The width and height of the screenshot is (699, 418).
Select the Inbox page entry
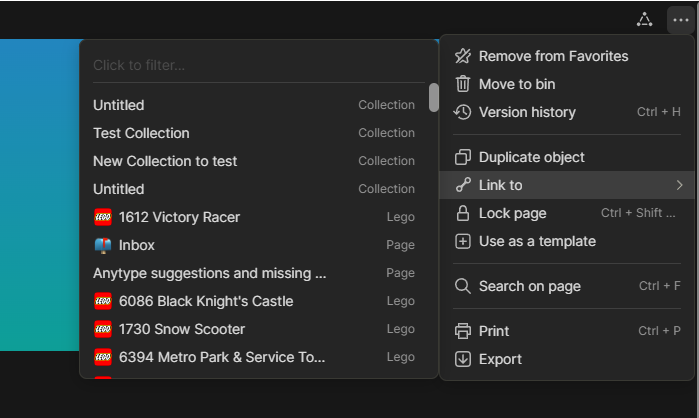(254, 245)
